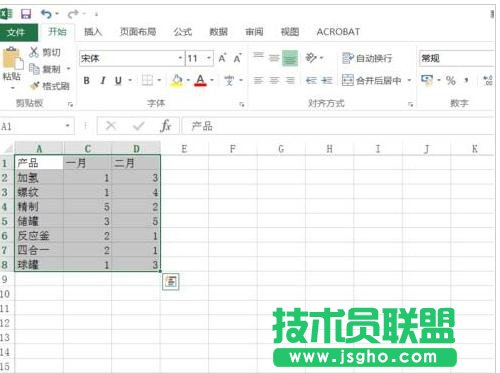Click the Cut scissors icon
Image resolution: width=500 pixels, height=373 pixels.
click(34, 52)
